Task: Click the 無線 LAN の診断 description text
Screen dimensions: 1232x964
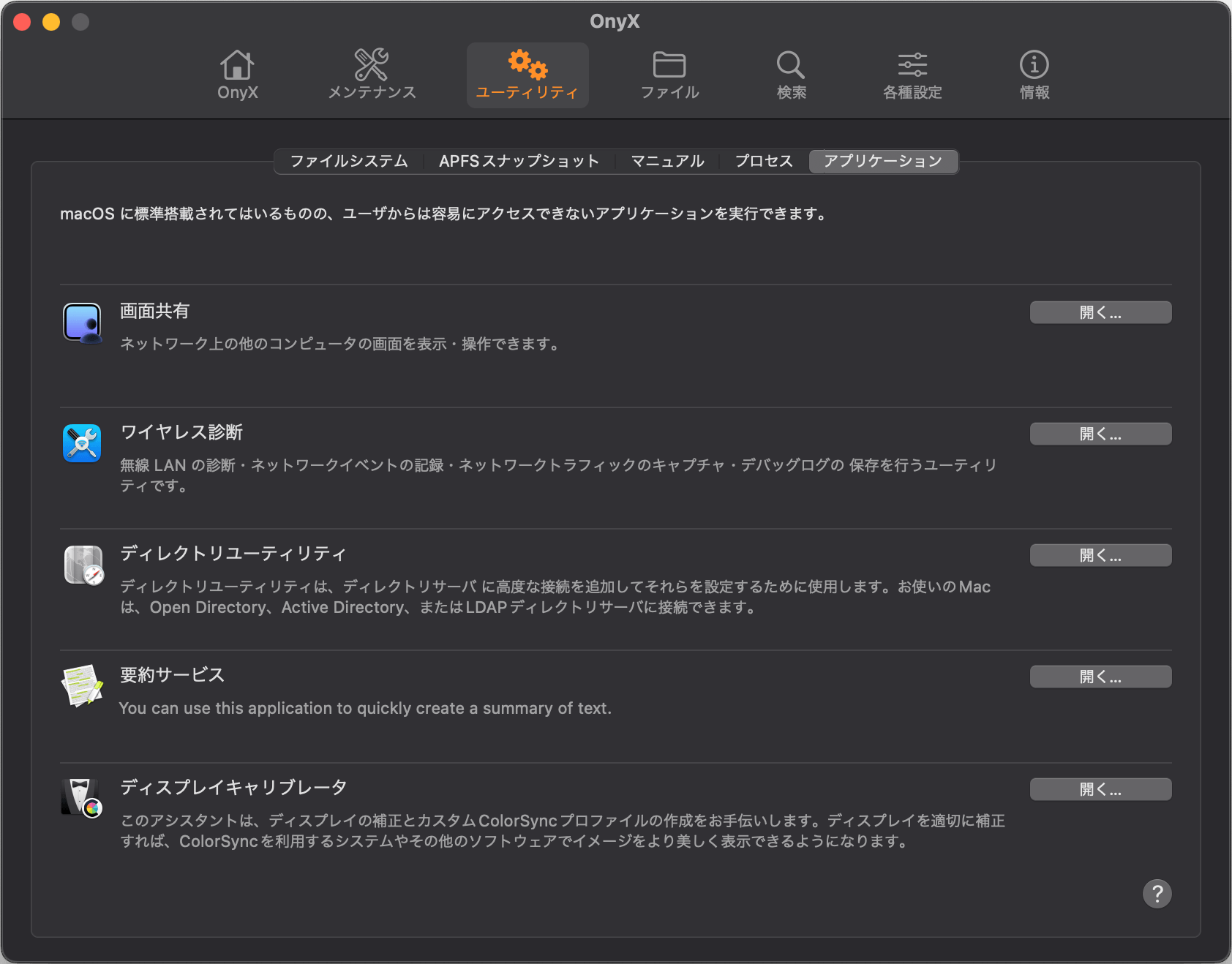Action: coord(558,475)
